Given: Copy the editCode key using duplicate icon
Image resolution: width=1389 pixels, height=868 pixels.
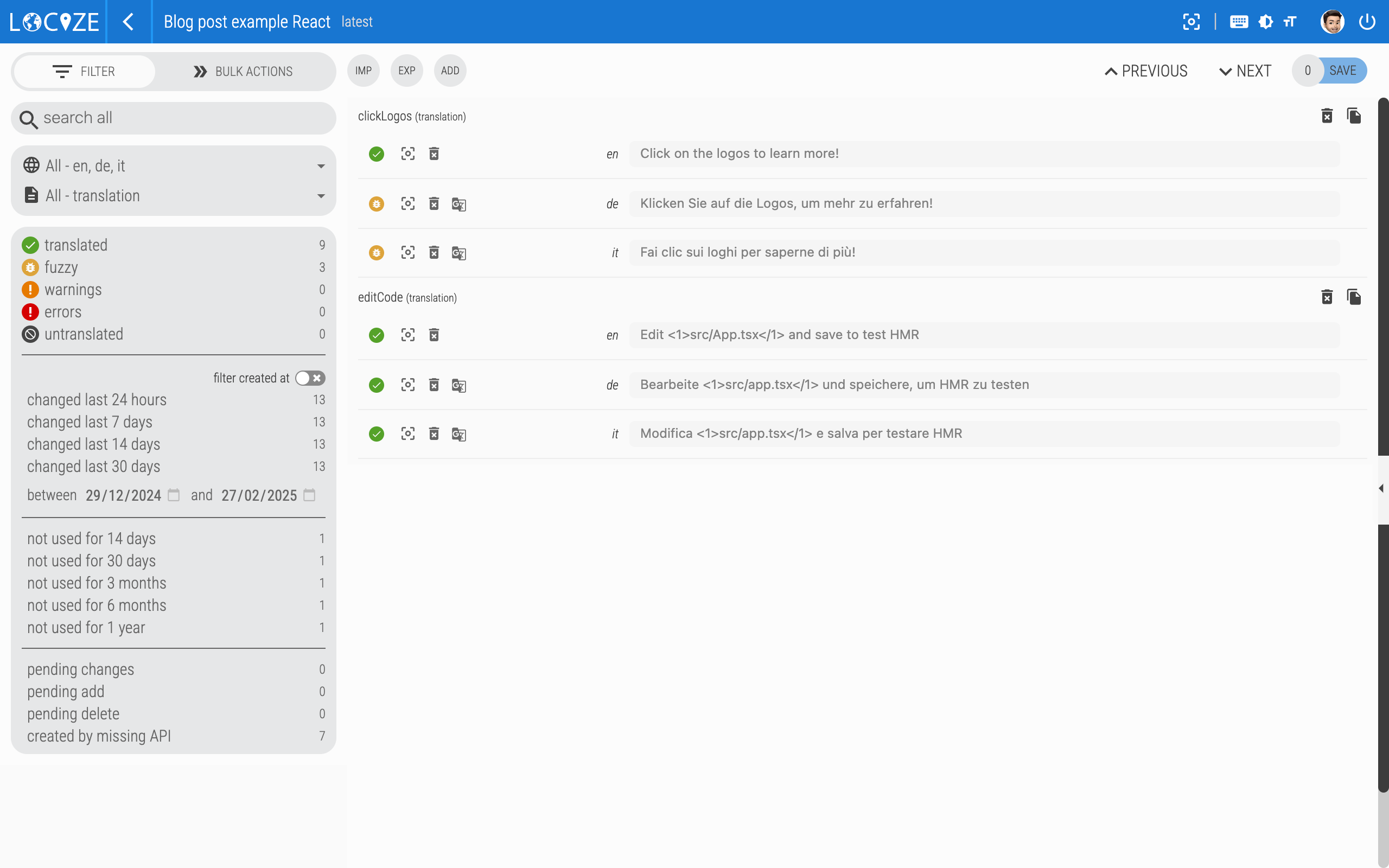Looking at the screenshot, I should 1354,297.
